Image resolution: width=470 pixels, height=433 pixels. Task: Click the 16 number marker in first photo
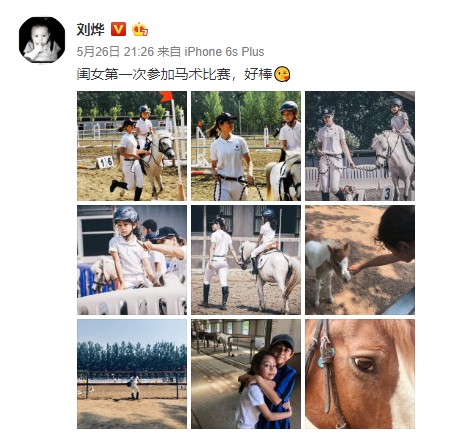pos(105,162)
